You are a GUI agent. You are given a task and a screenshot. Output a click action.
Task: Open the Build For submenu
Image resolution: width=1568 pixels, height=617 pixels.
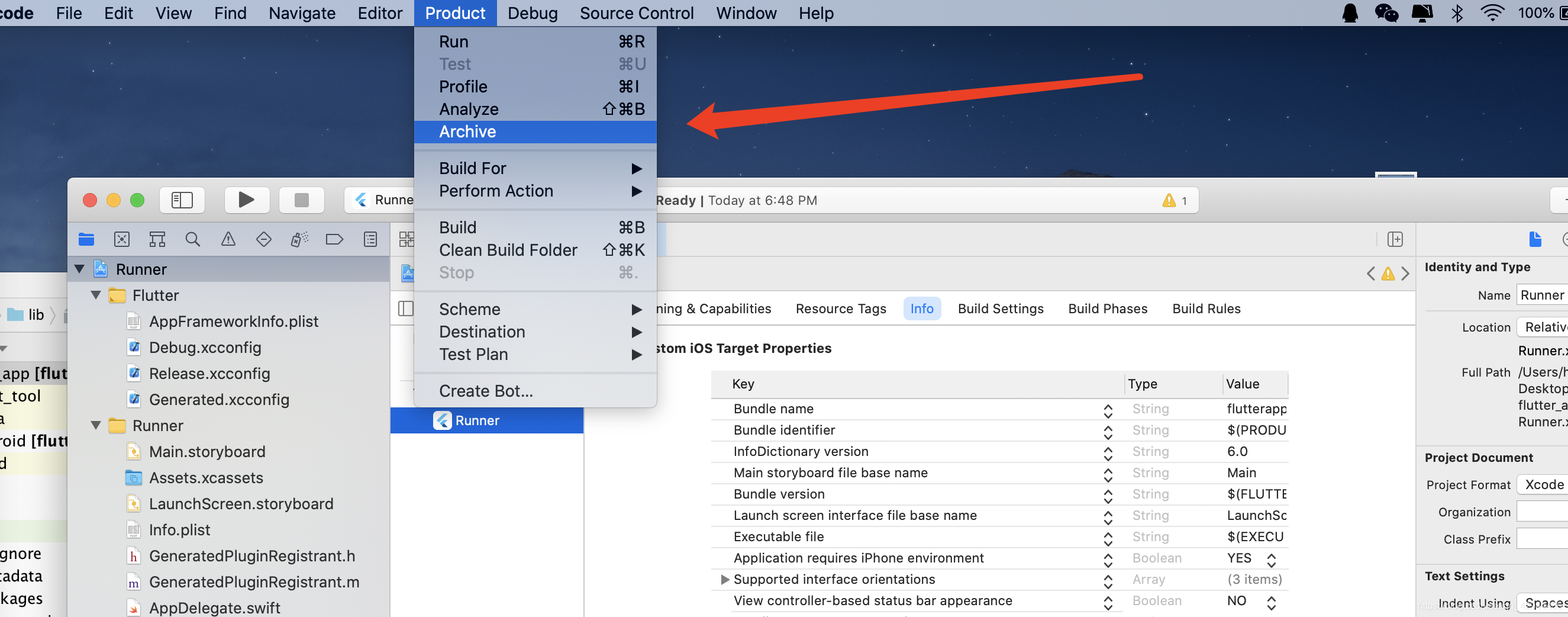535,168
